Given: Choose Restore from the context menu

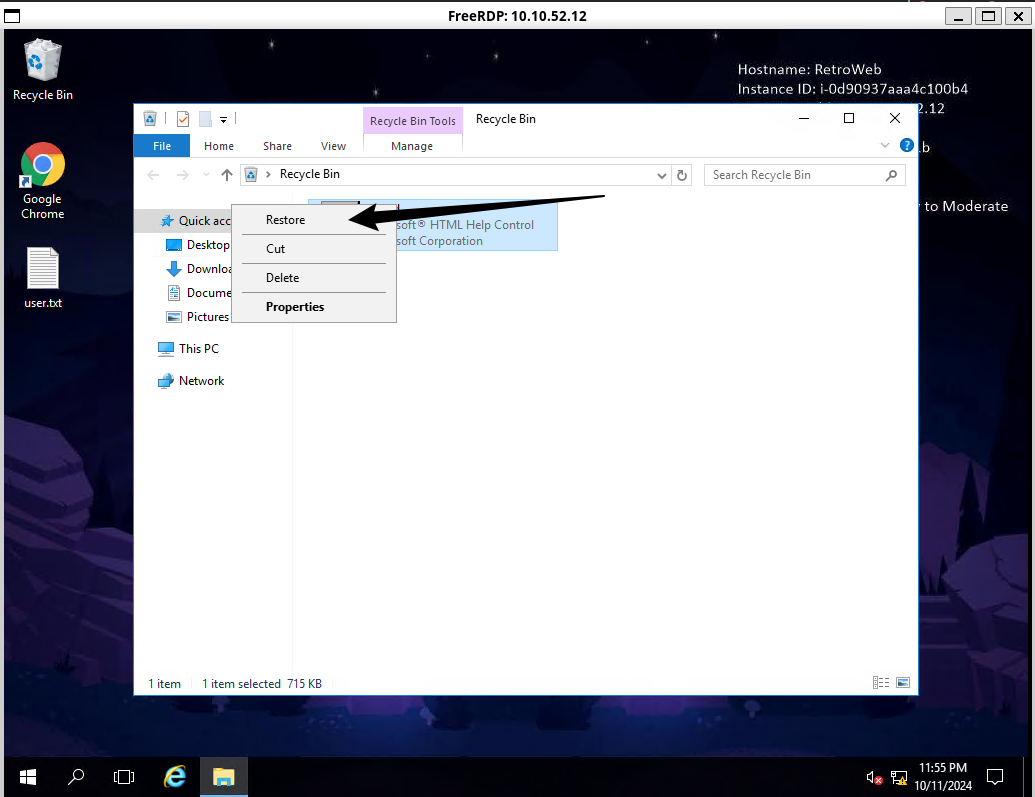Looking at the screenshot, I should (286, 220).
